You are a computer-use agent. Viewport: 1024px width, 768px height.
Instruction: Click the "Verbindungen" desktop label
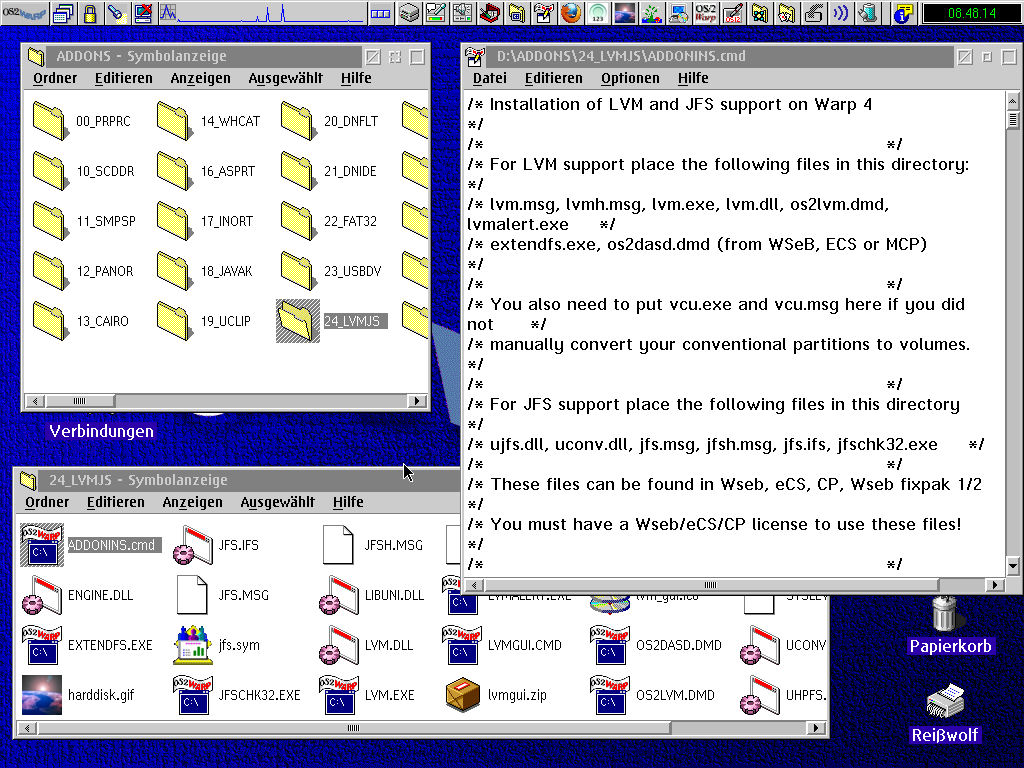pos(102,431)
